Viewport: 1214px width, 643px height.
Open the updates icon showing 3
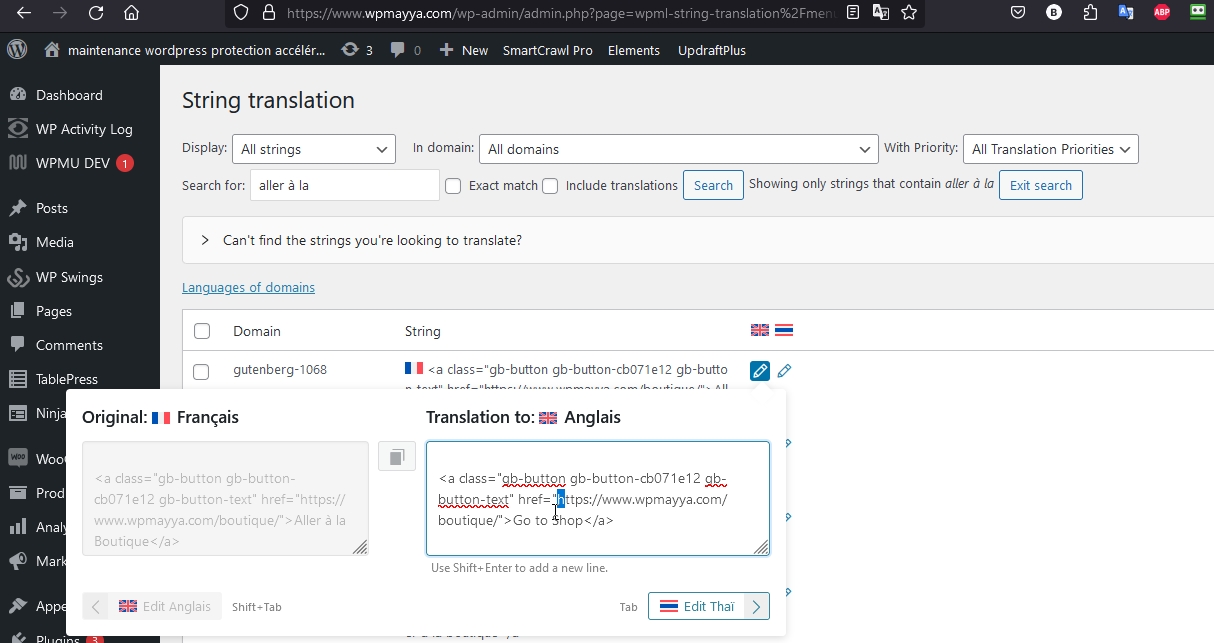357,50
